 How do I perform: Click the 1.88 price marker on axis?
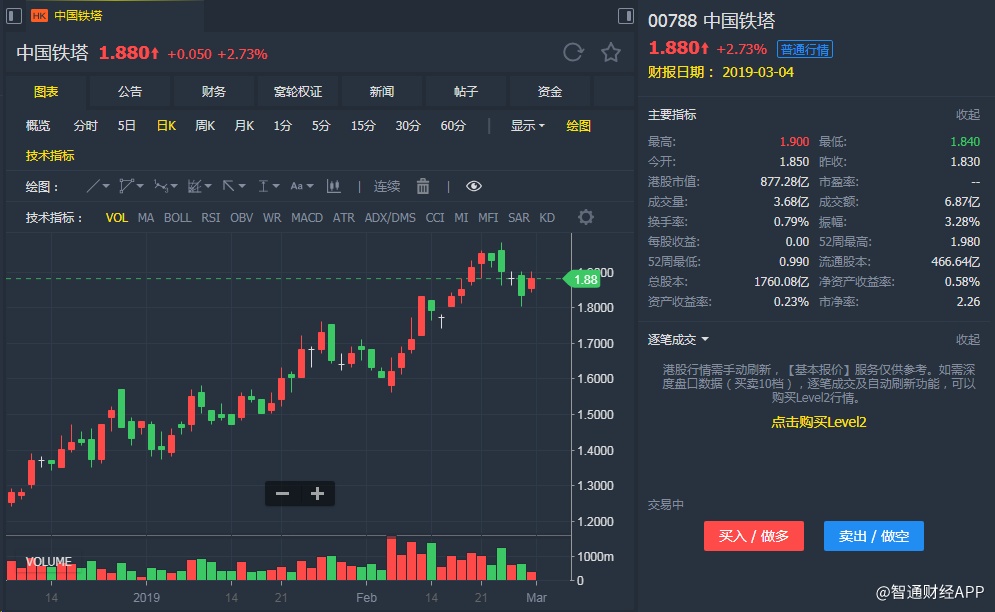(586, 279)
